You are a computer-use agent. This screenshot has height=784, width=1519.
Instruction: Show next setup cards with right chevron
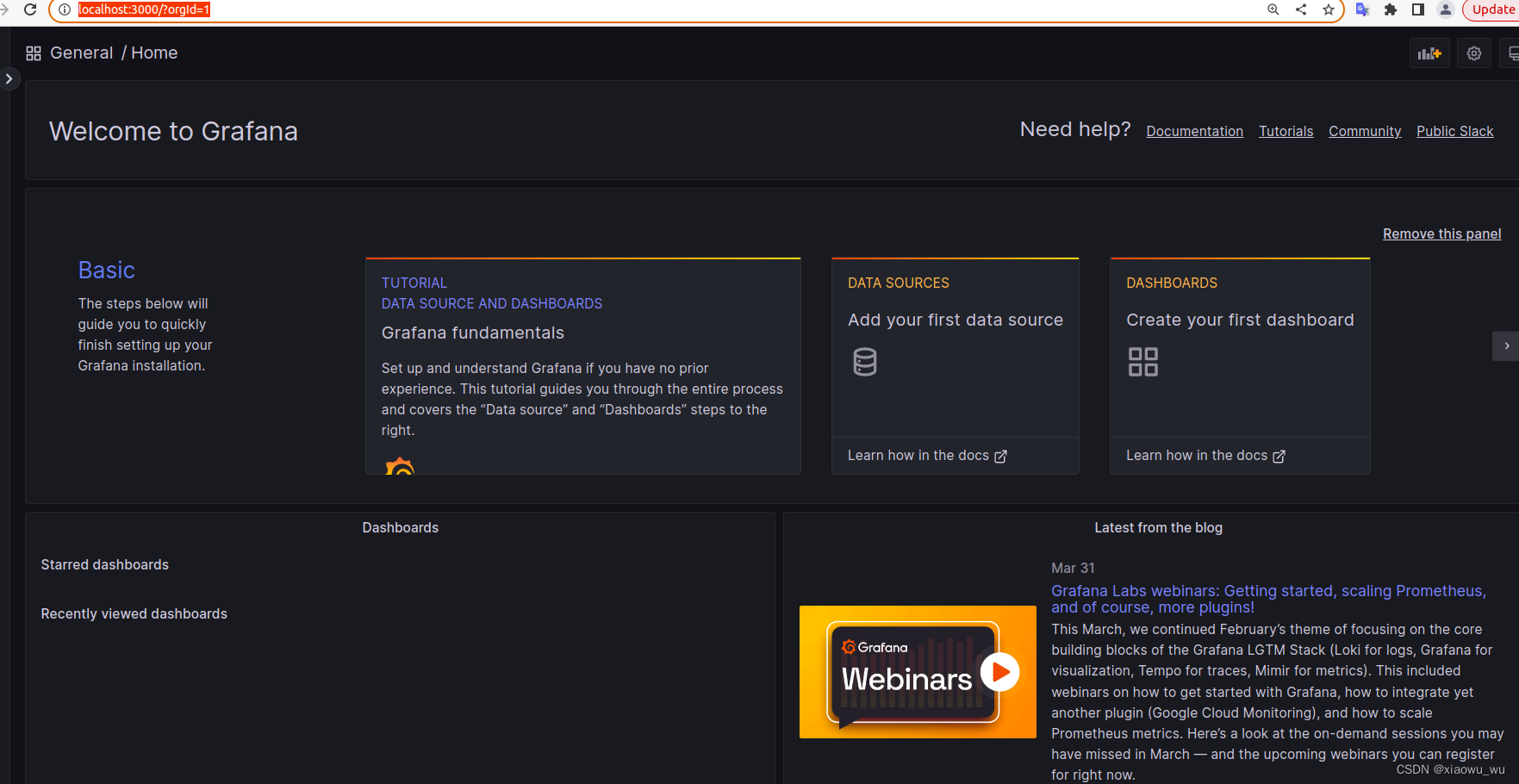click(x=1506, y=345)
